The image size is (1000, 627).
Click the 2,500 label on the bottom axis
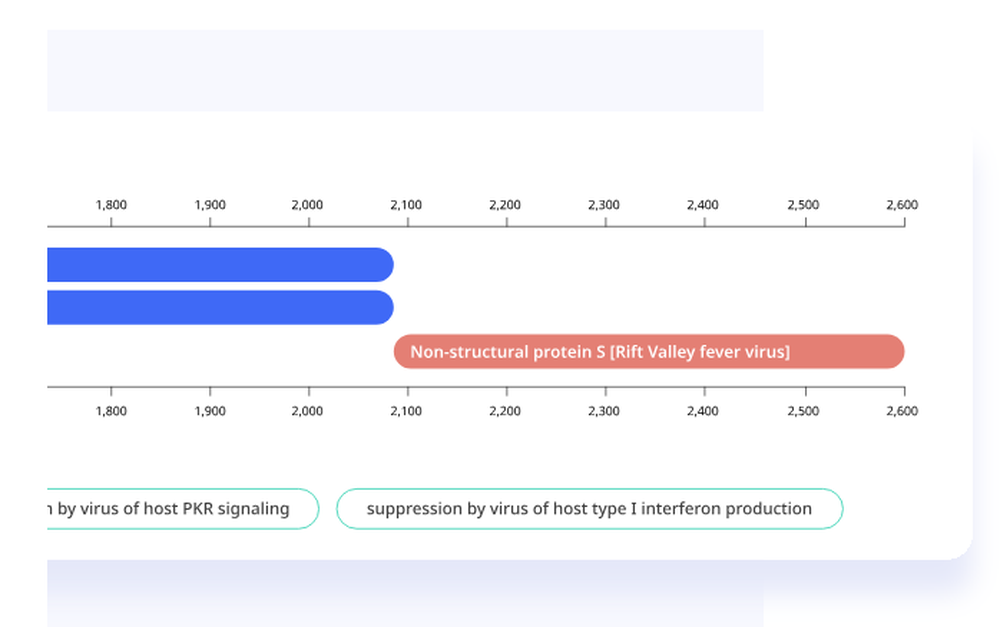pos(803,411)
